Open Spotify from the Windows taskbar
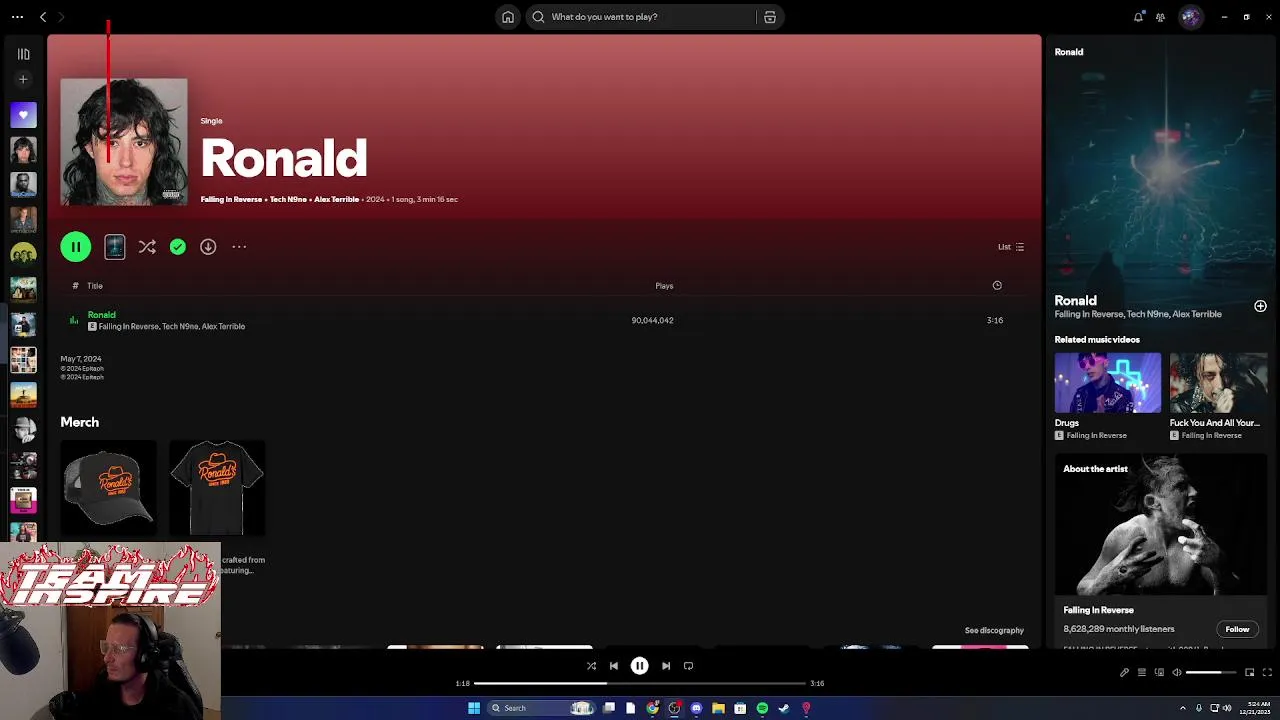The height and width of the screenshot is (720, 1280). (762, 708)
